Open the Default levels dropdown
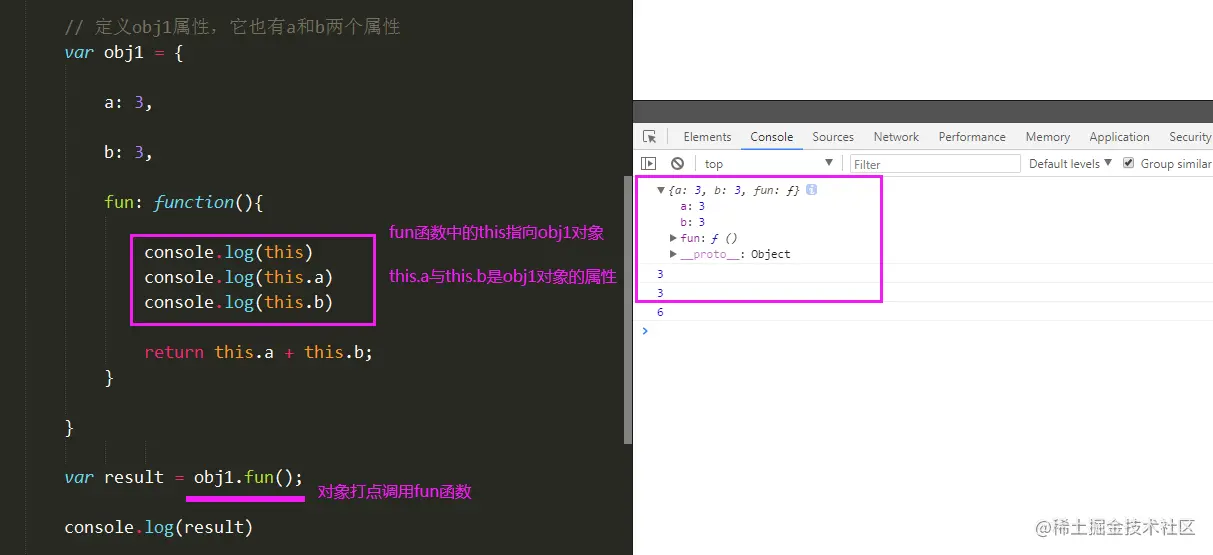This screenshot has width=1213, height=555. click(1070, 163)
